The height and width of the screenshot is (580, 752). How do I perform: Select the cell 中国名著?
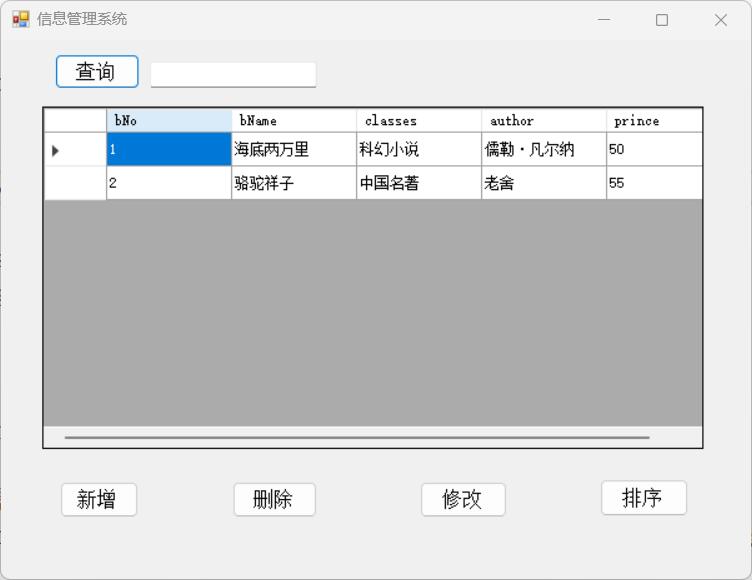pos(419,183)
